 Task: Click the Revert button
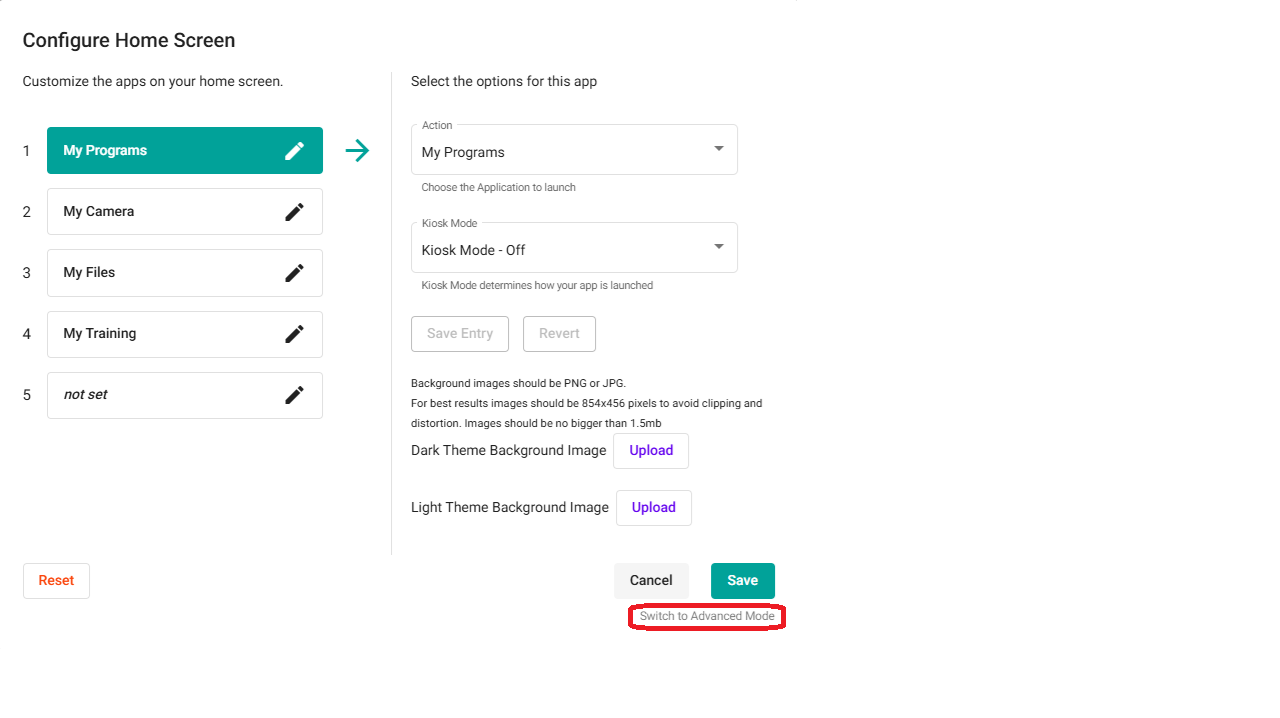point(559,334)
